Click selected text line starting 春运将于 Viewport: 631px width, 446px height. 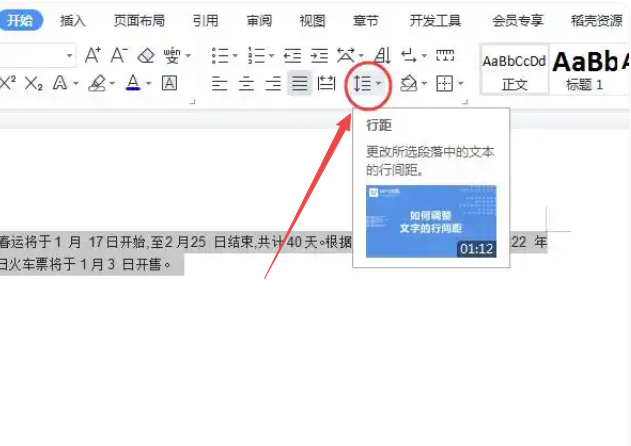pos(176,242)
